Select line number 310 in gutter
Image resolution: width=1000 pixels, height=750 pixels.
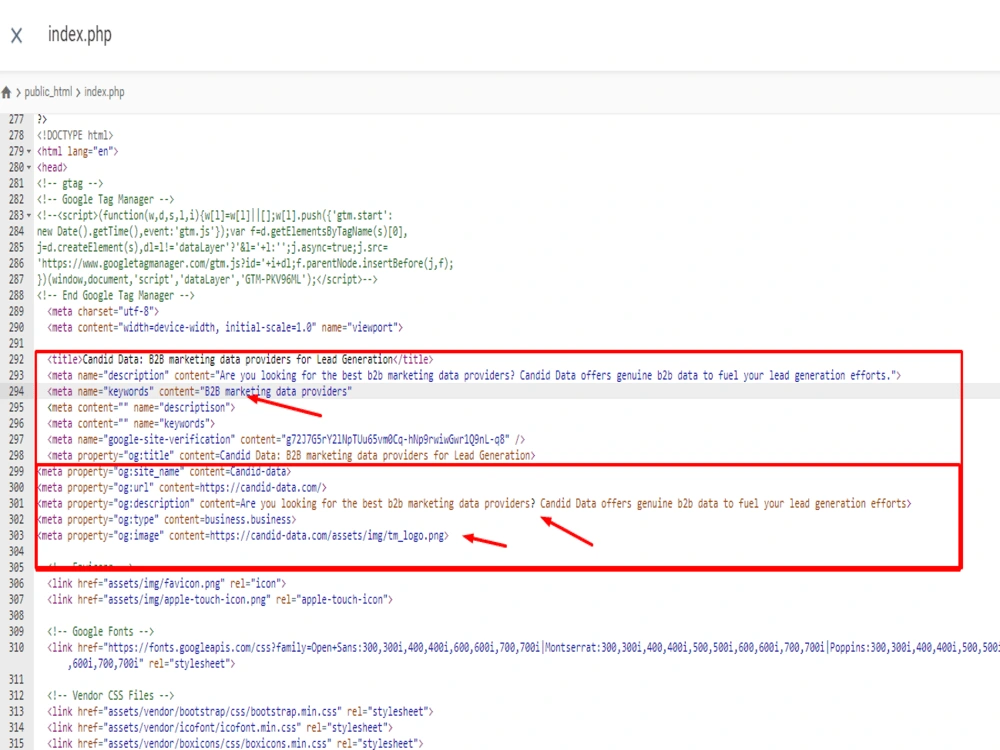pos(16,647)
